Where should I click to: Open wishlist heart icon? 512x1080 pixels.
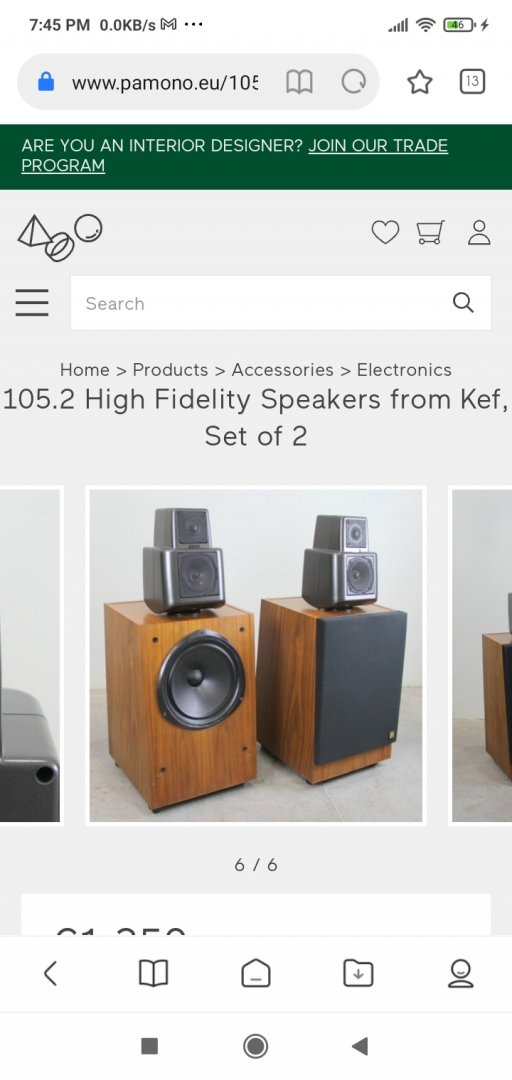(x=385, y=232)
